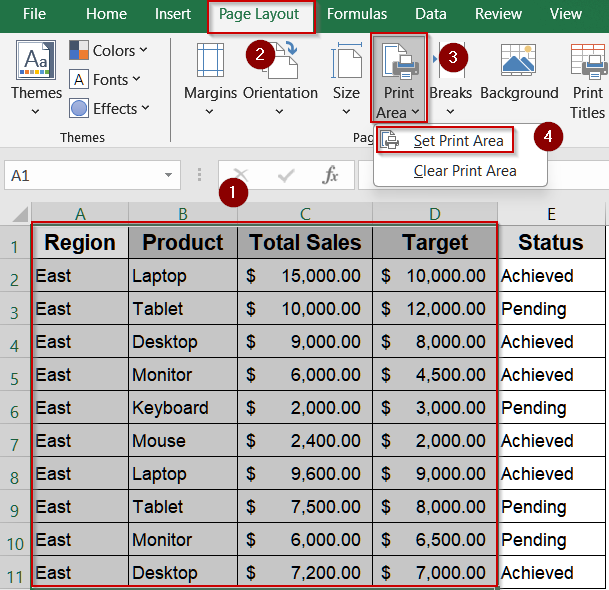Select row 11 header
Screen dimensions: 609x590
(x=15, y=573)
